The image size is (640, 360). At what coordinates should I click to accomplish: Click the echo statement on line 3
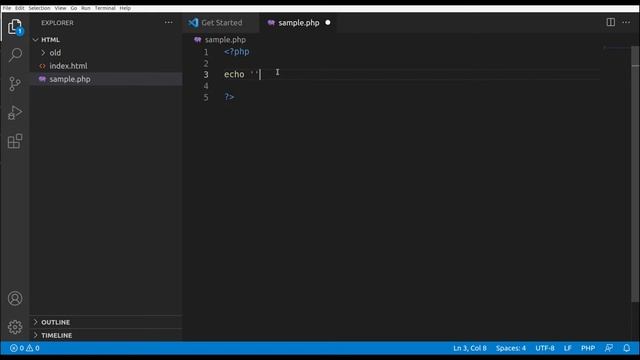[241, 74]
